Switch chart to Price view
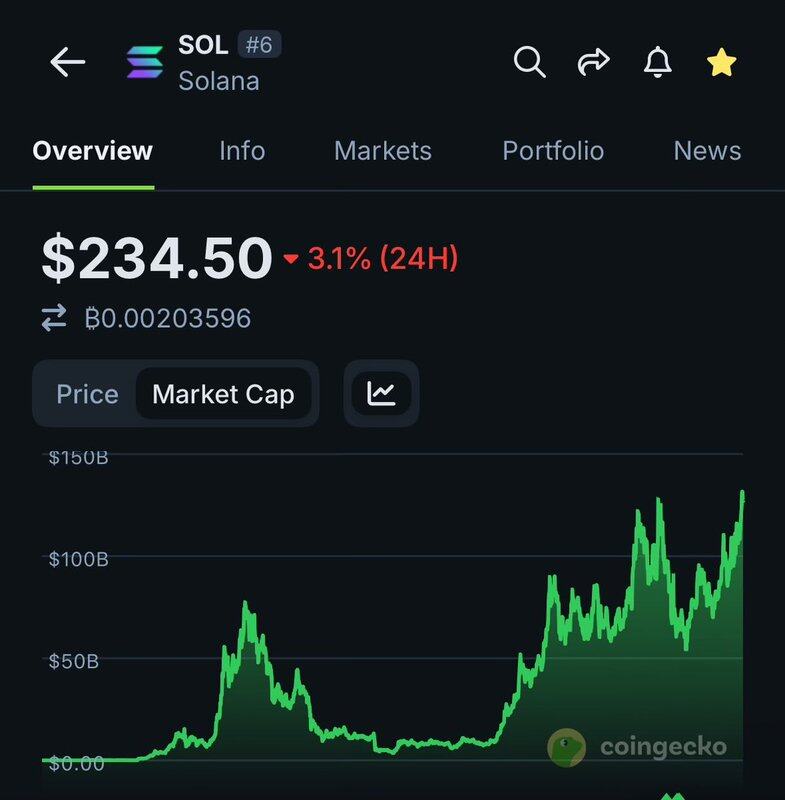The width and height of the screenshot is (785, 800). click(87, 394)
